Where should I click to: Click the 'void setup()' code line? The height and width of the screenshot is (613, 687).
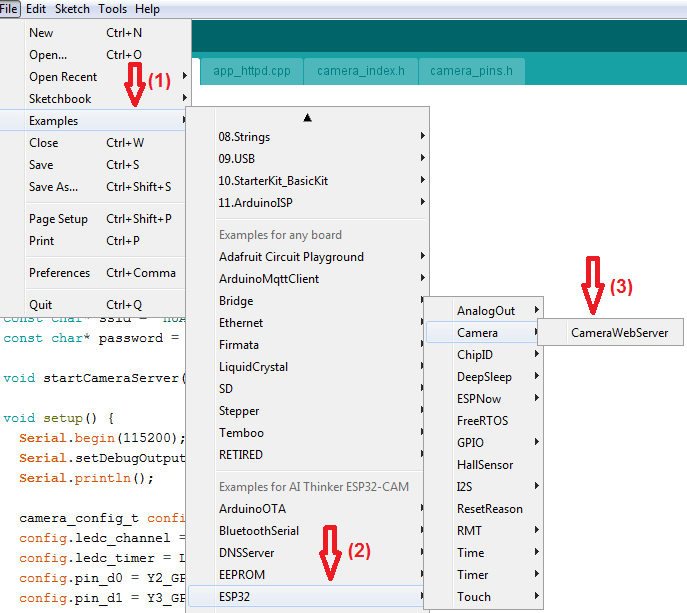tap(58, 418)
